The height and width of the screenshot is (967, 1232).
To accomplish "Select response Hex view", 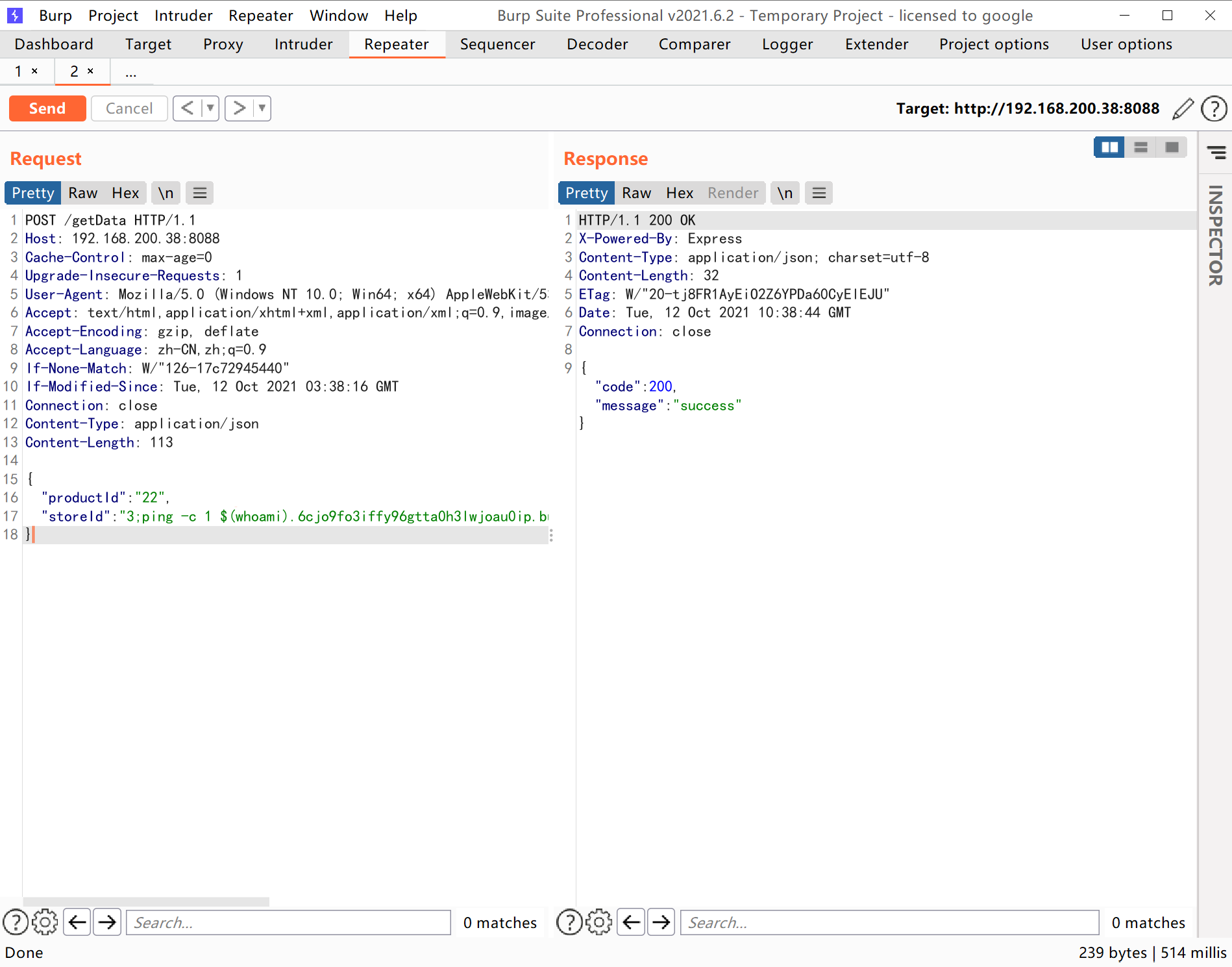I will pos(680,193).
